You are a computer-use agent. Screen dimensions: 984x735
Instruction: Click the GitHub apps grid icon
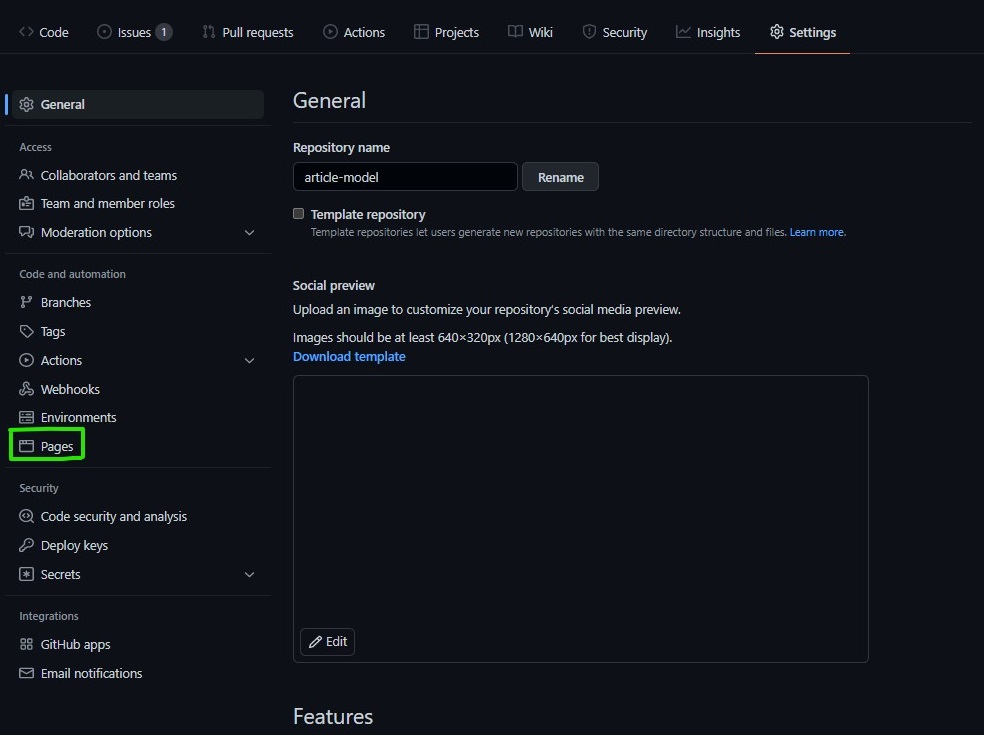(26, 645)
